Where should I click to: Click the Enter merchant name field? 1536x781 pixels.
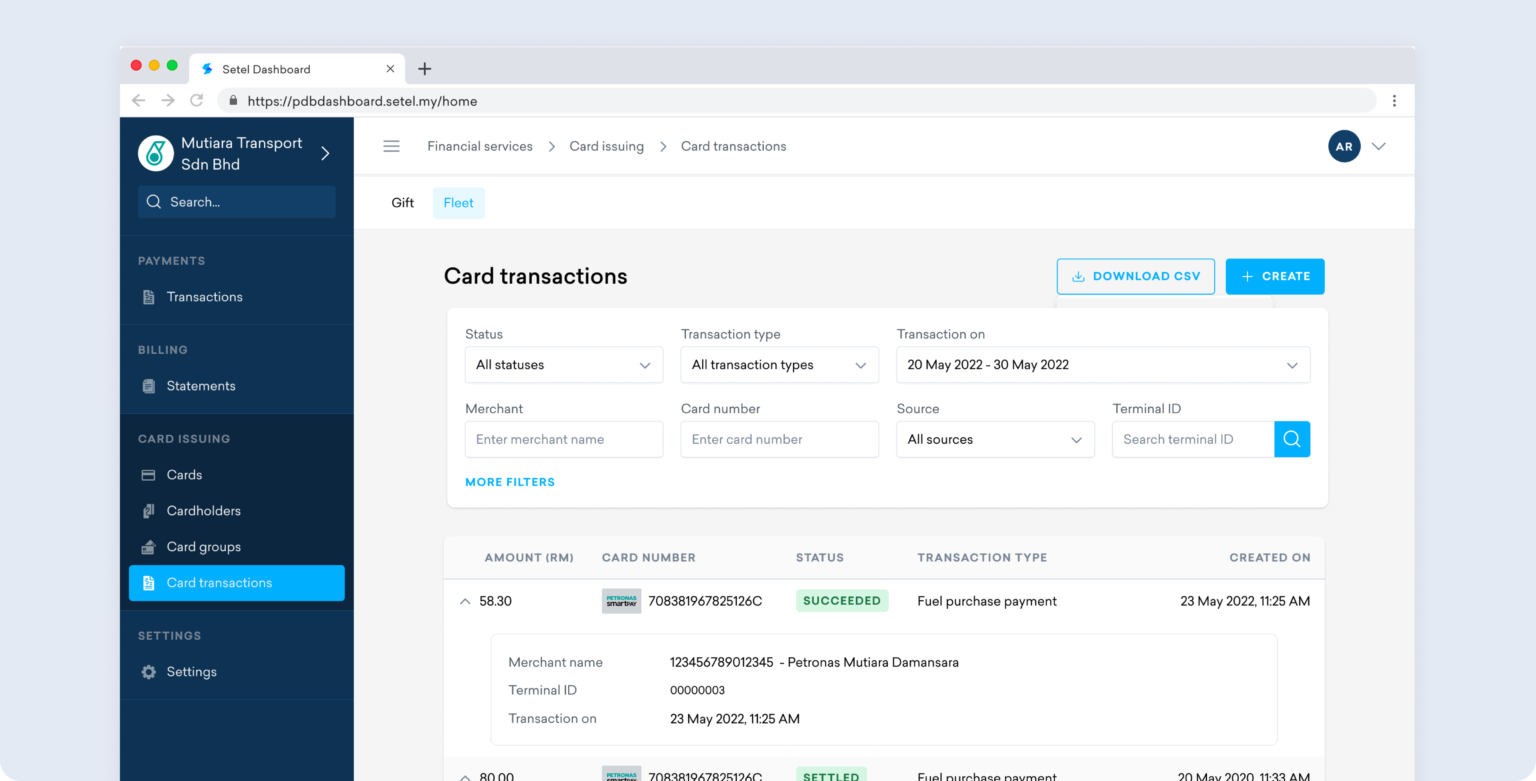[563, 439]
